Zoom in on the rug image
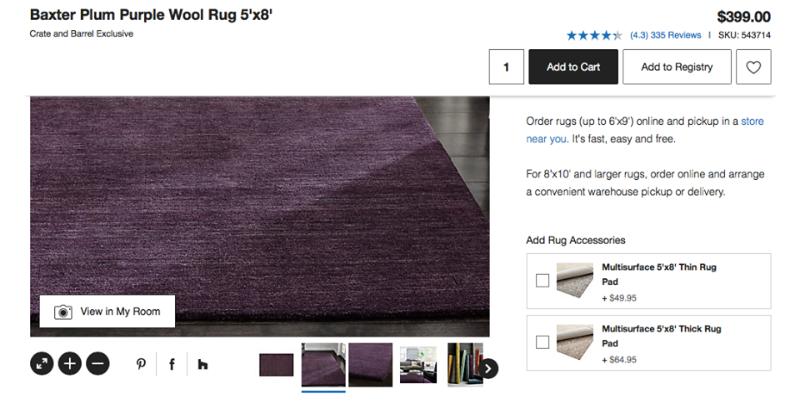800x409 pixels. [x=70, y=364]
